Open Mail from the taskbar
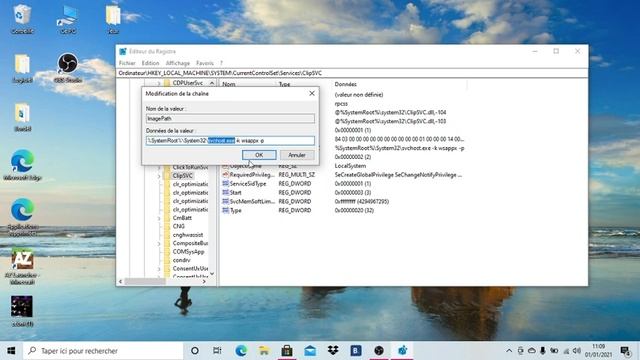 310,351
